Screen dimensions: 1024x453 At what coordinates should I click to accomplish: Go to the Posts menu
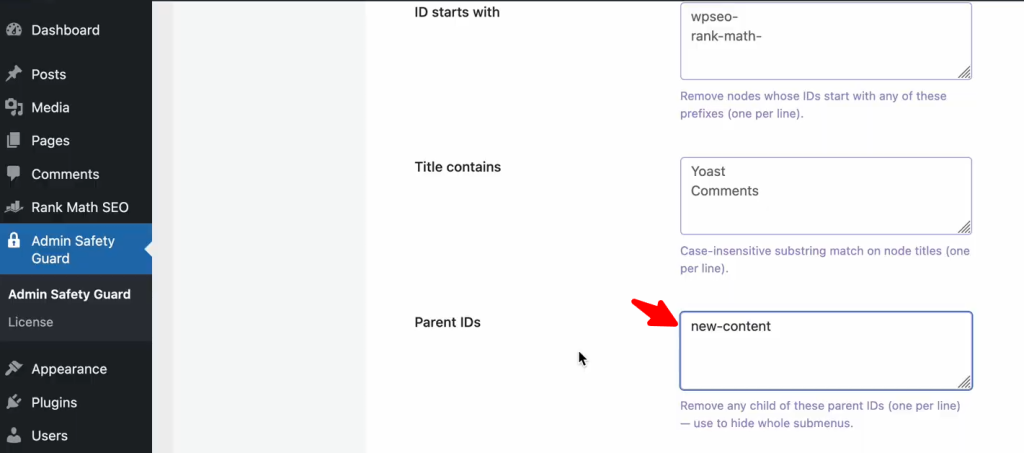[48, 74]
